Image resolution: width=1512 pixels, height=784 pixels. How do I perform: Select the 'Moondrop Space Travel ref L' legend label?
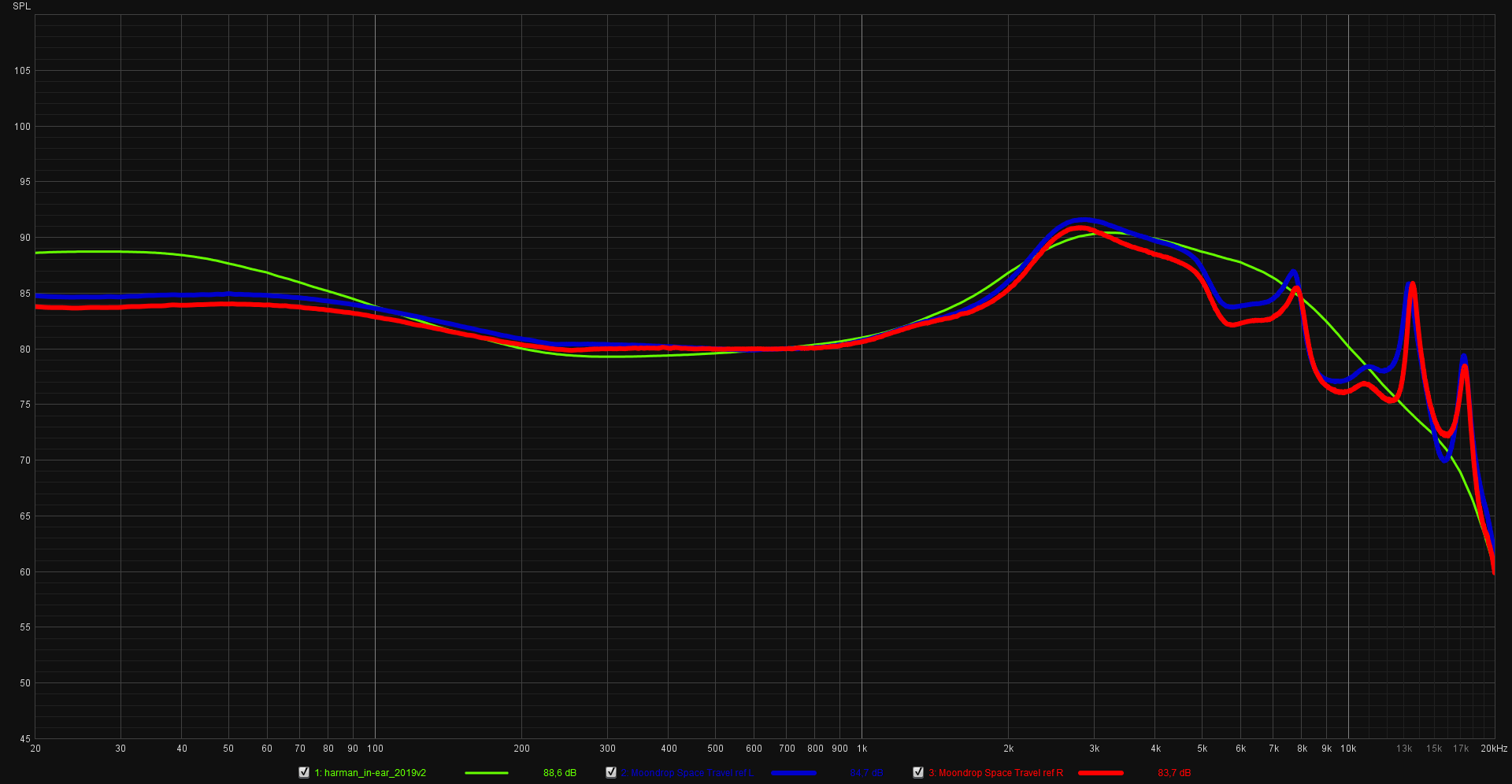[686, 773]
